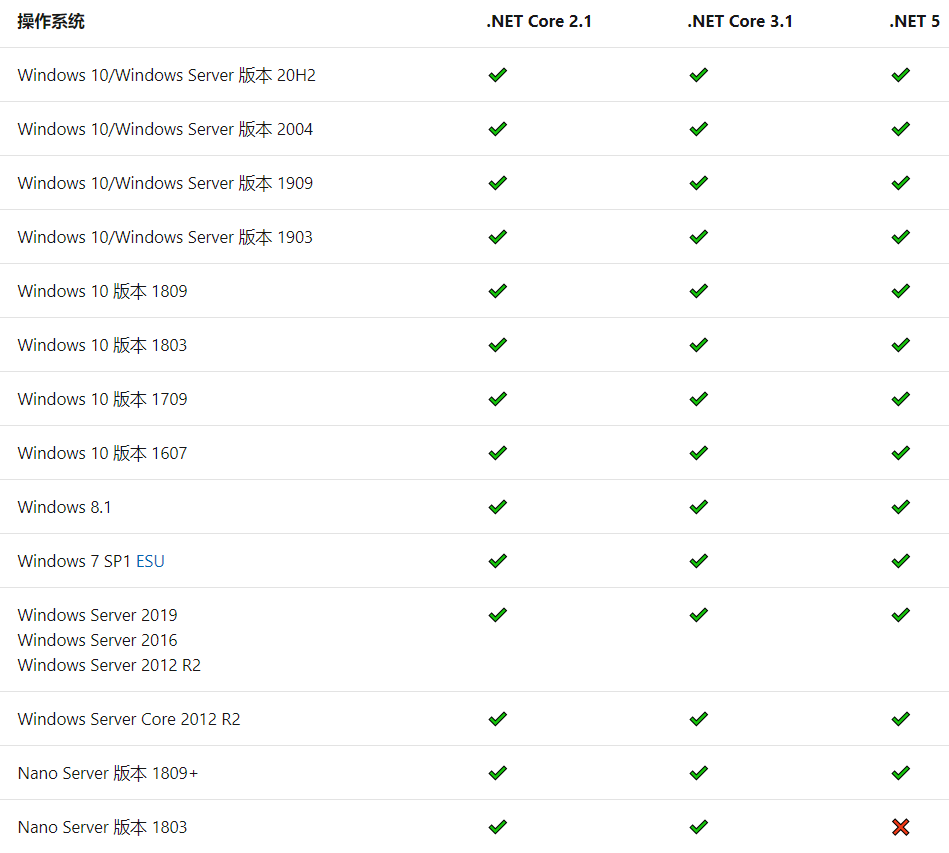949x853 pixels.
Task: Click the .NET Core 2.1 checkmark for Windows Server 2019
Action: (497, 615)
